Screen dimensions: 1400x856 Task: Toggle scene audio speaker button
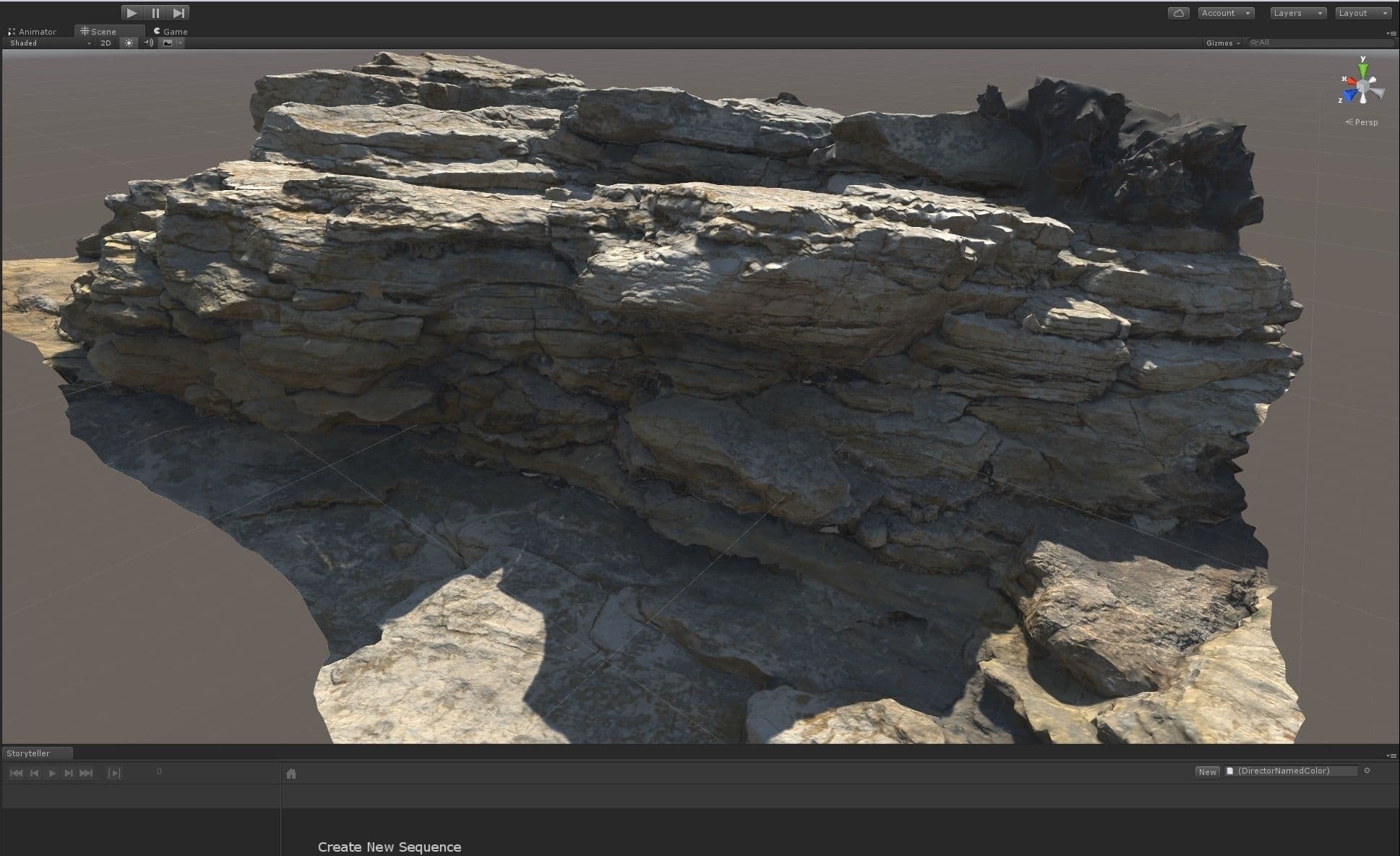click(148, 43)
